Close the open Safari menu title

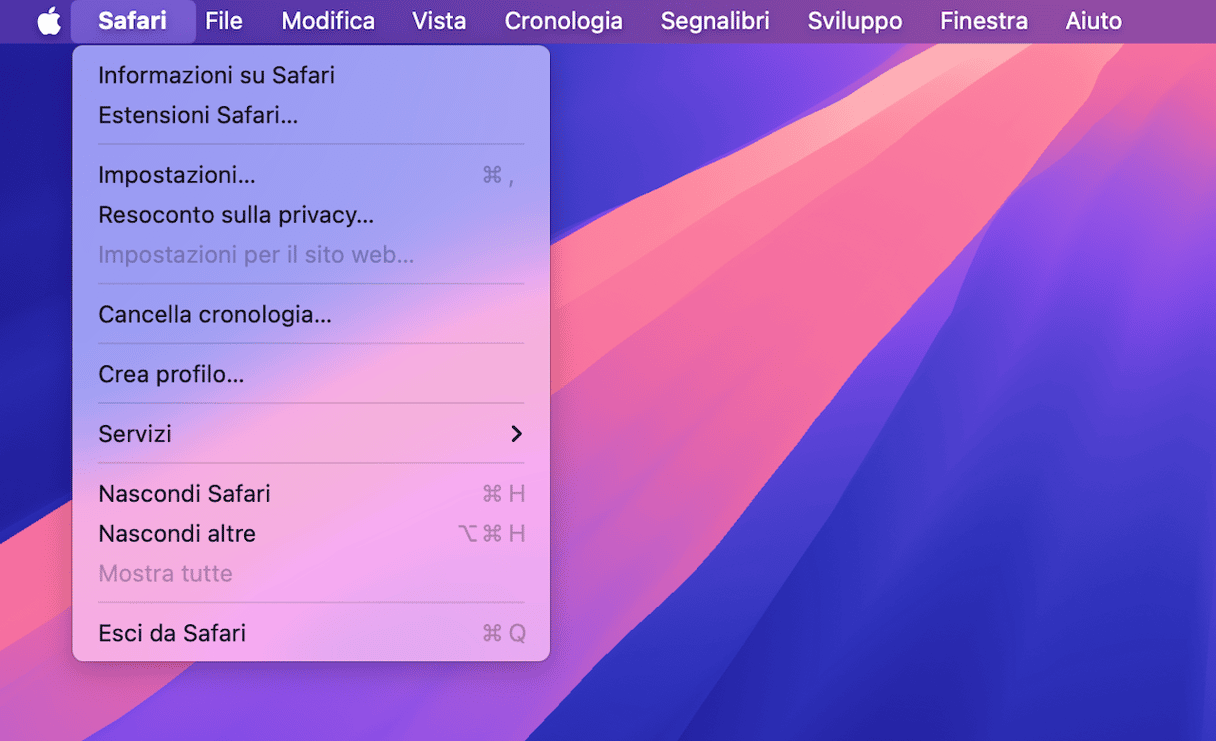[x=133, y=21]
